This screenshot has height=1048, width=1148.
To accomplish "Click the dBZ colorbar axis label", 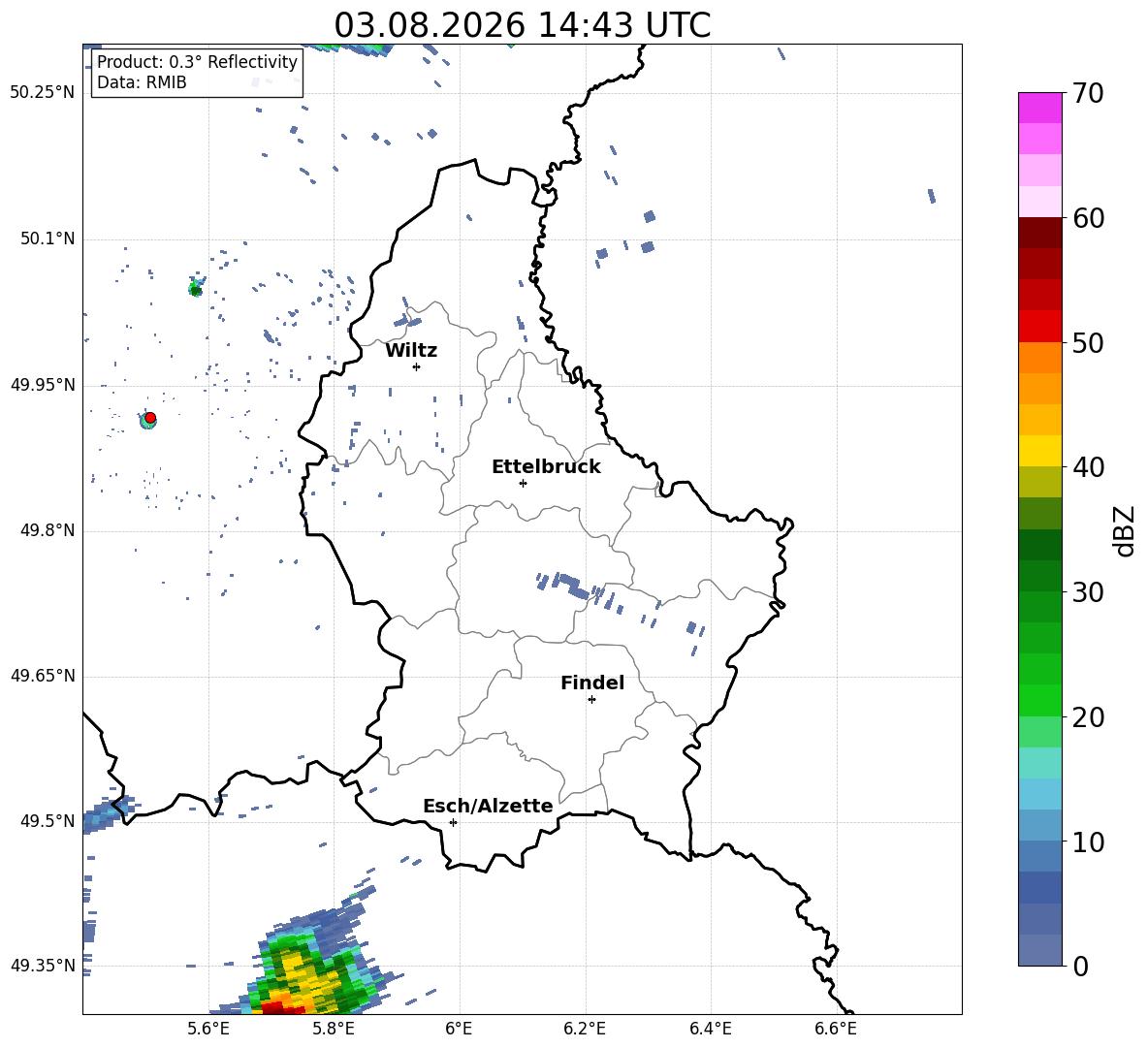I will 1126,530.
